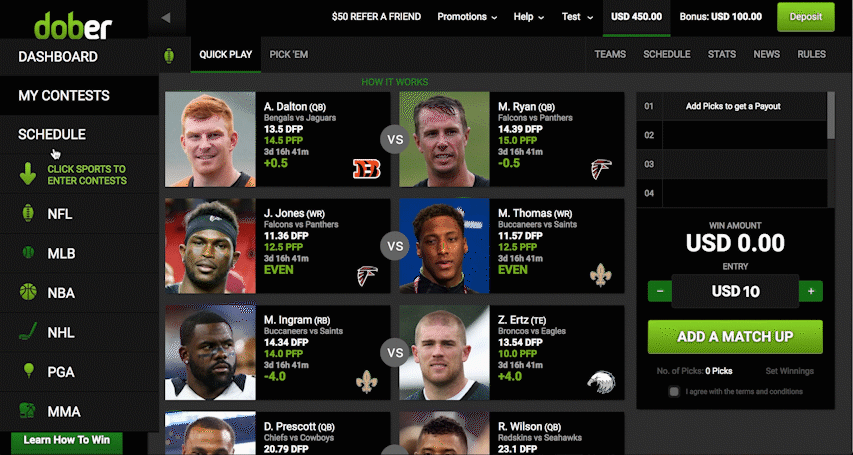Image resolution: width=853 pixels, height=455 pixels.
Task: Click the football icon beside Quick Play
Action: (169, 55)
